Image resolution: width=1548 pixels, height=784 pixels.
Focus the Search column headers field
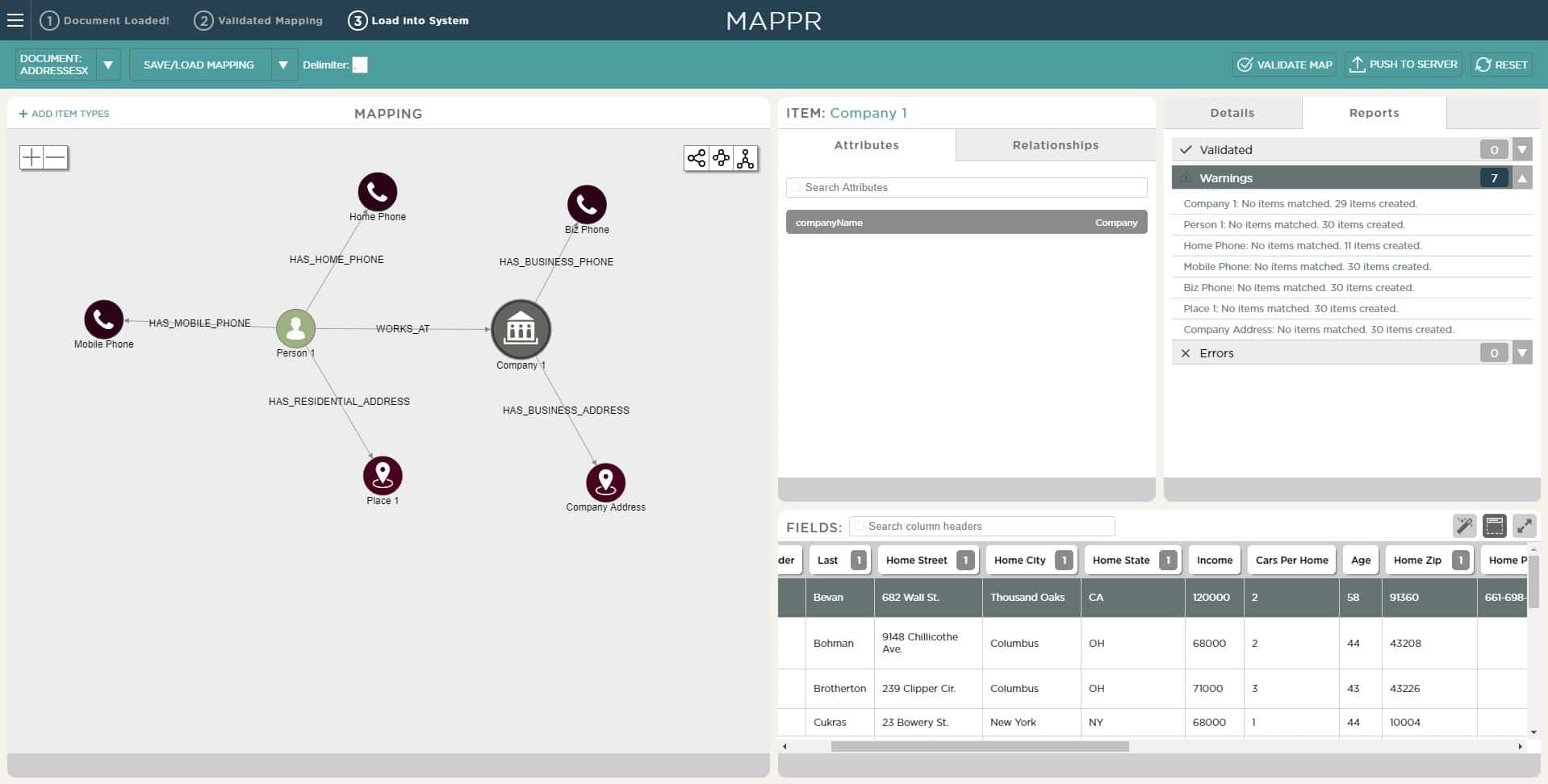coord(982,526)
